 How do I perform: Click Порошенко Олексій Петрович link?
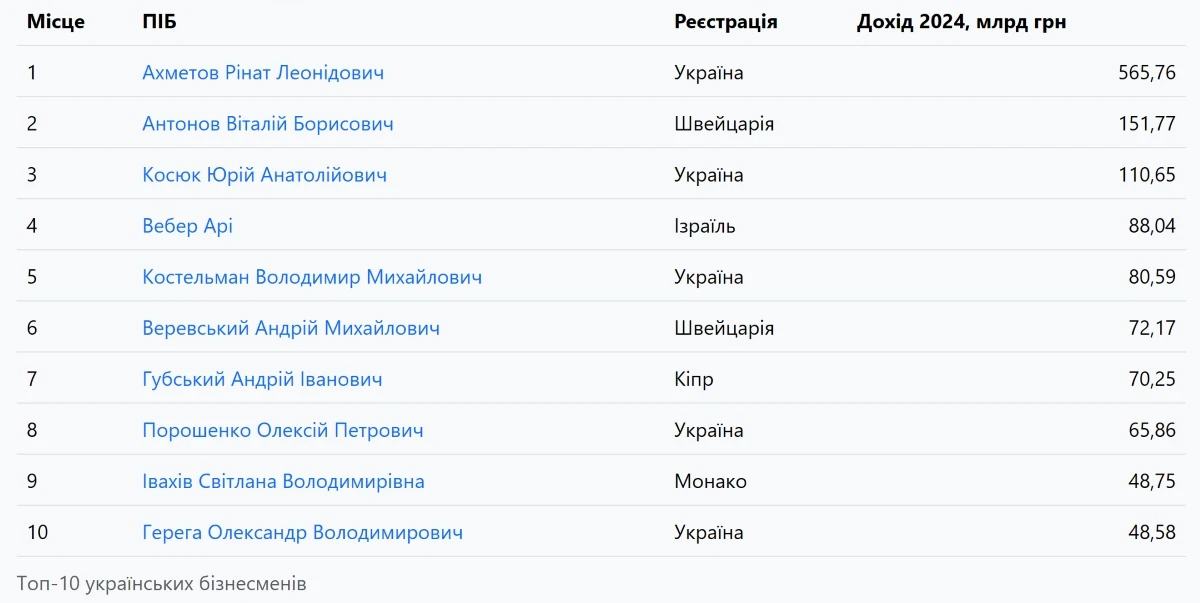coord(283,430)
